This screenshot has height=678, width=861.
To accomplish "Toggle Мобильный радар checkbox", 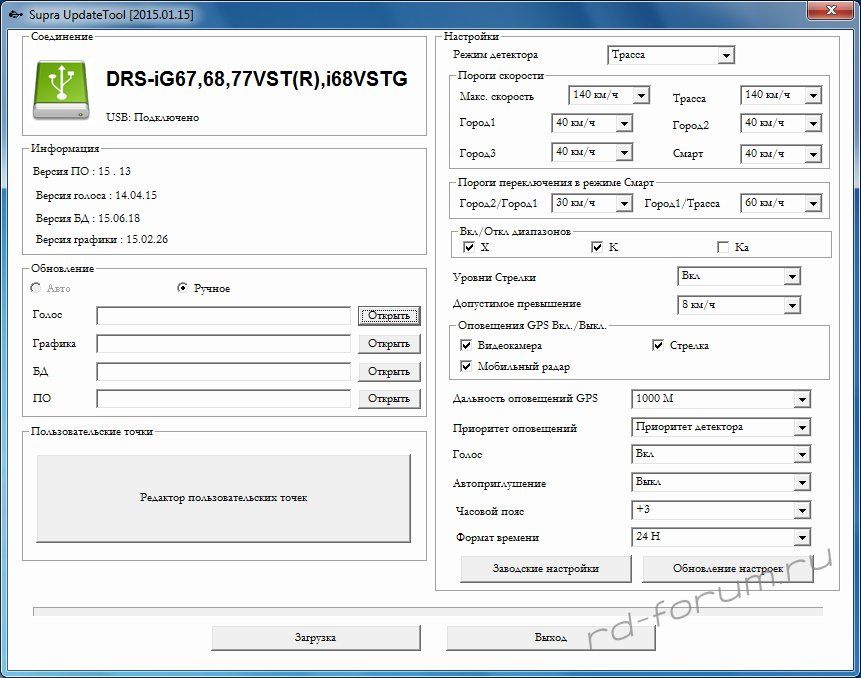I will [x=466, y=366].
